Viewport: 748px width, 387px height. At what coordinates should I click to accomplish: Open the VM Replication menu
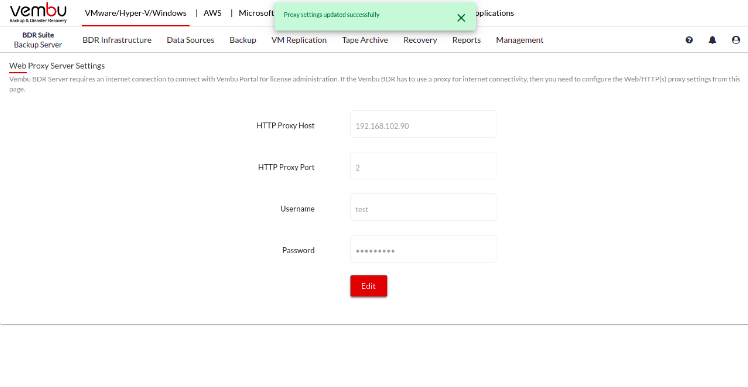point(299,40)
